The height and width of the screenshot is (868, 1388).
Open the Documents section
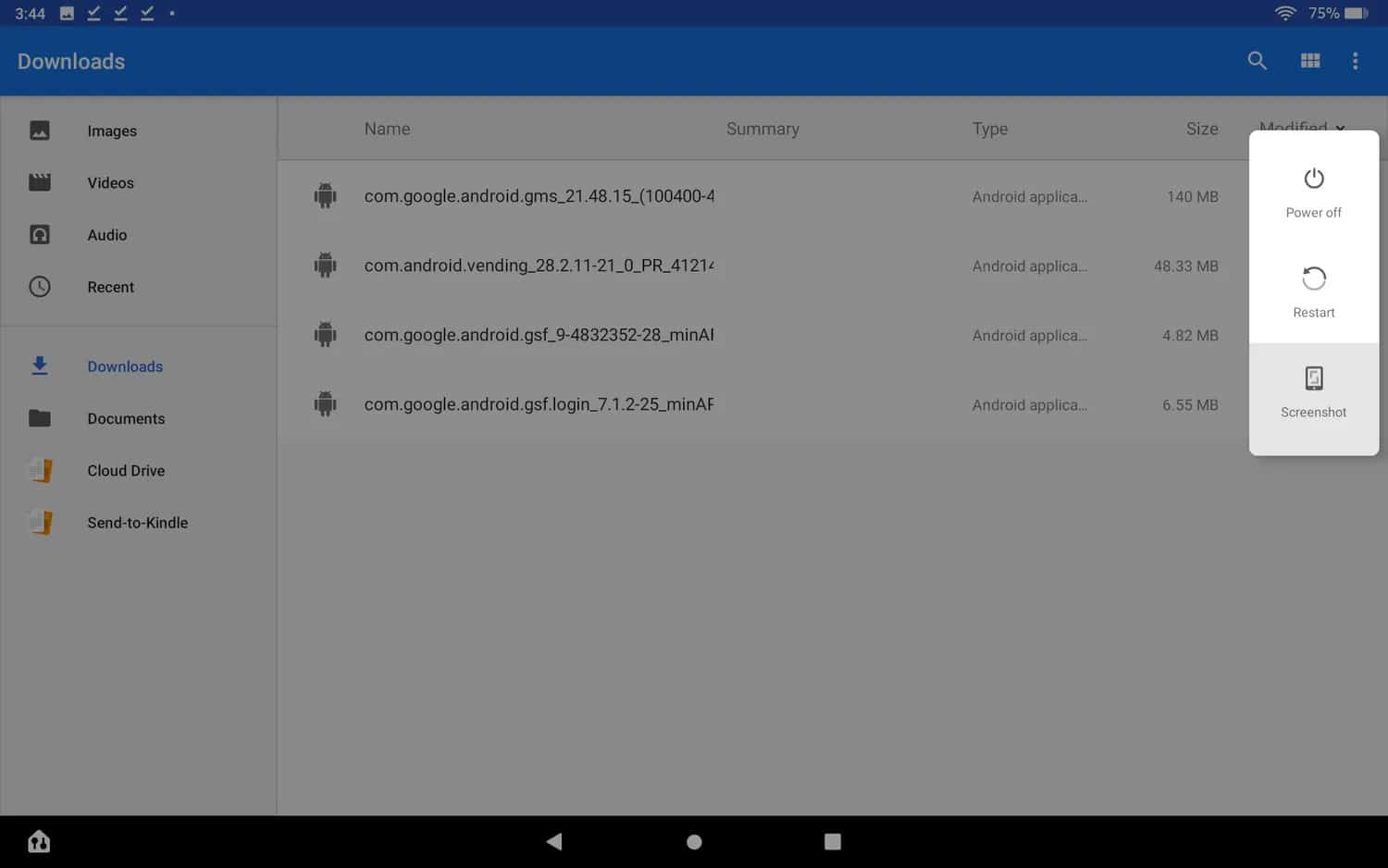coord(126,418)
